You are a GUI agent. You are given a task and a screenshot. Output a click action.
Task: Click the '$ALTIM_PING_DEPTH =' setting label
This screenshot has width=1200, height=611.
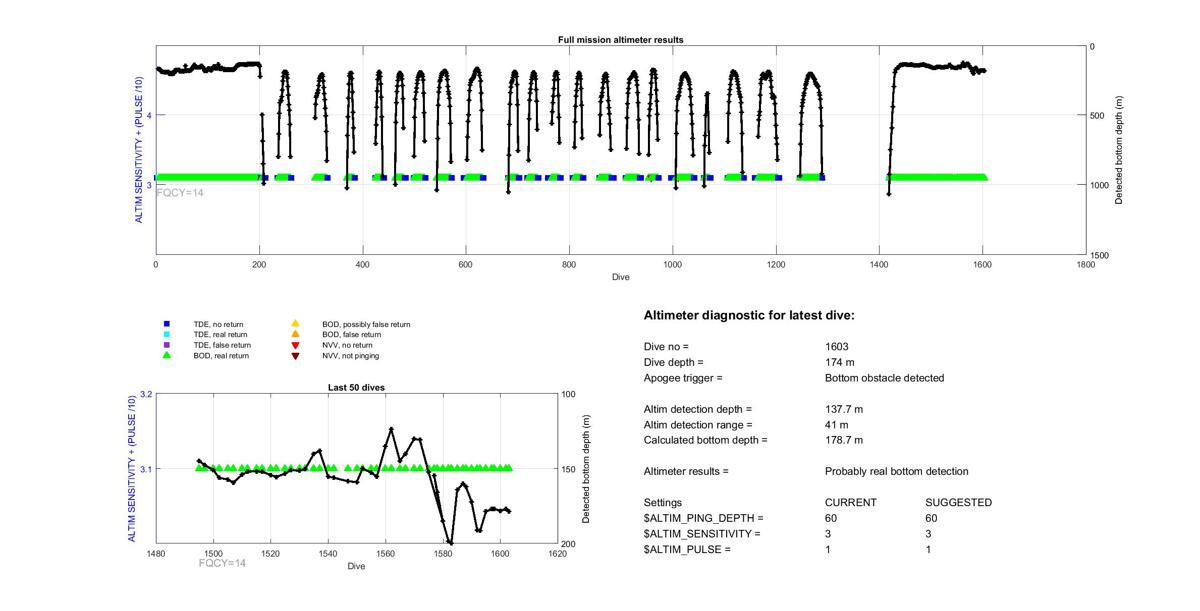[703, 519]
